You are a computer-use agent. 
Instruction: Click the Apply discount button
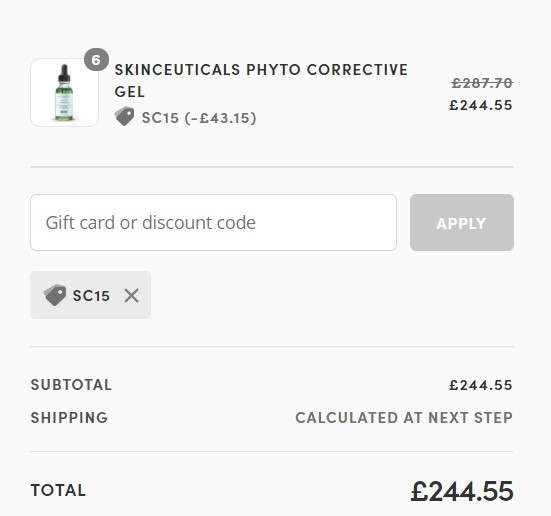pyautogui.click(x=462, y=222)
